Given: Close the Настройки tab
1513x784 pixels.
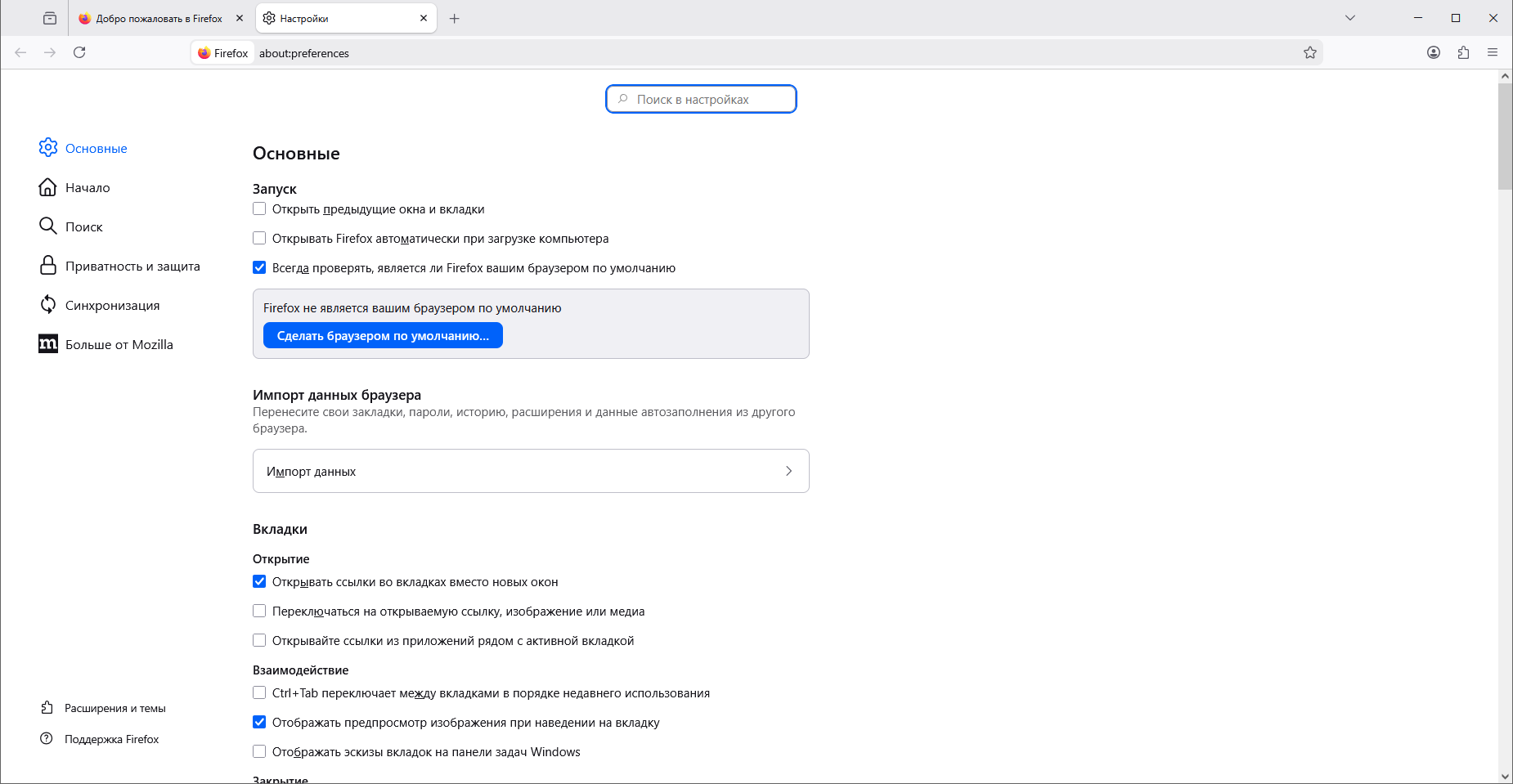Looking at the screenshot, I should pyautogui.click(x=424, y=18).
